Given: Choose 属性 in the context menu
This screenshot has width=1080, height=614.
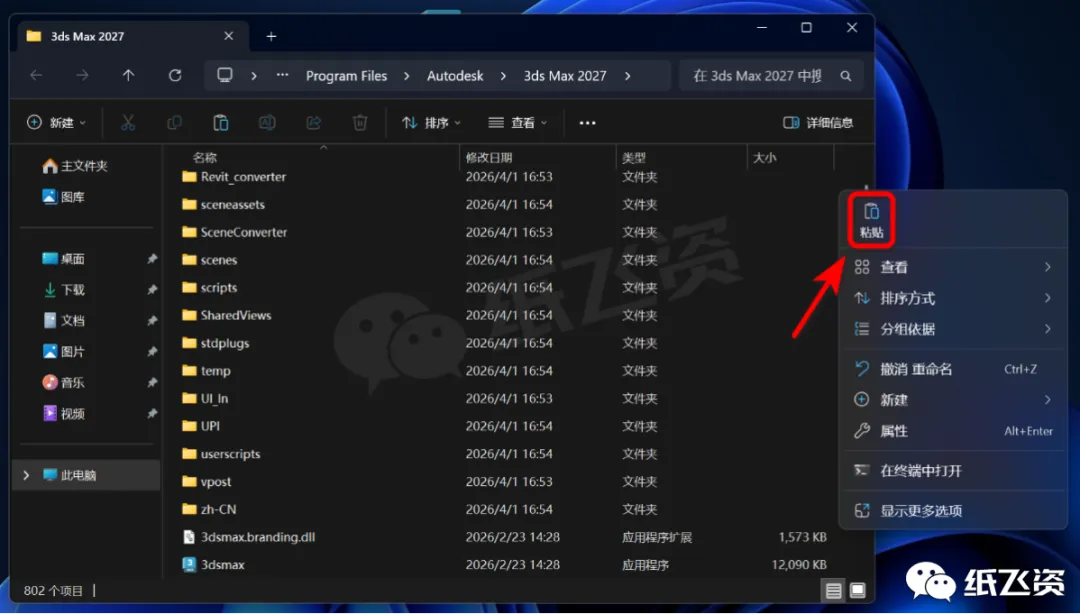Looking at the screenshot, I should [953, 431].
